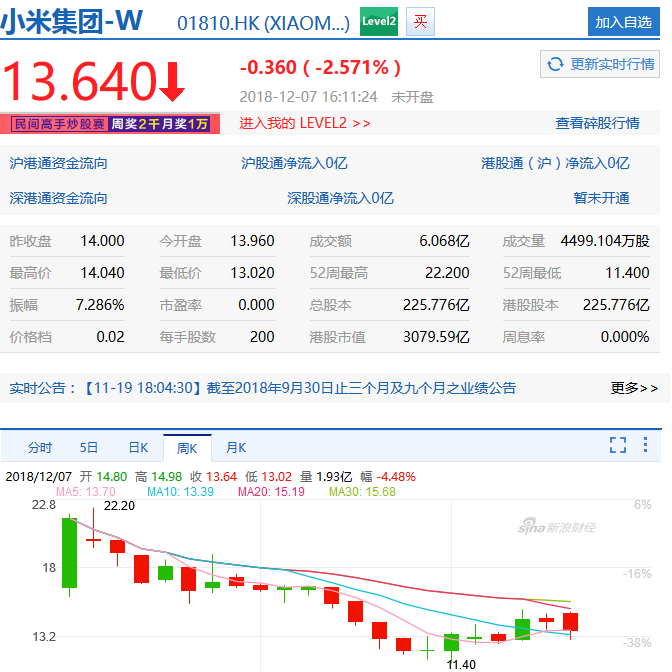Image resolution: width=672 pixels, height=672 pixels.
Task: Click 小米集团-W stock title
Action: click(x=72, y=21)
